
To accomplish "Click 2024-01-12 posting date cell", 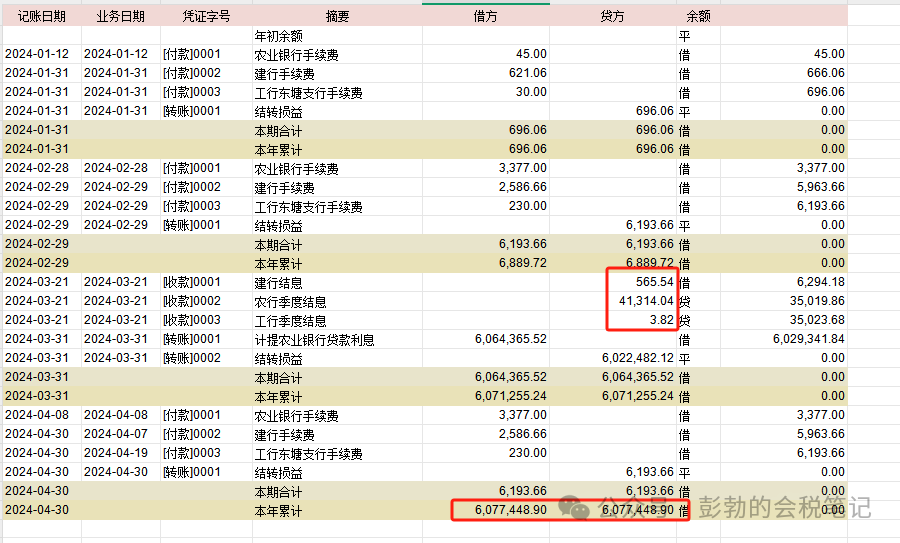I will coord(42,54).
